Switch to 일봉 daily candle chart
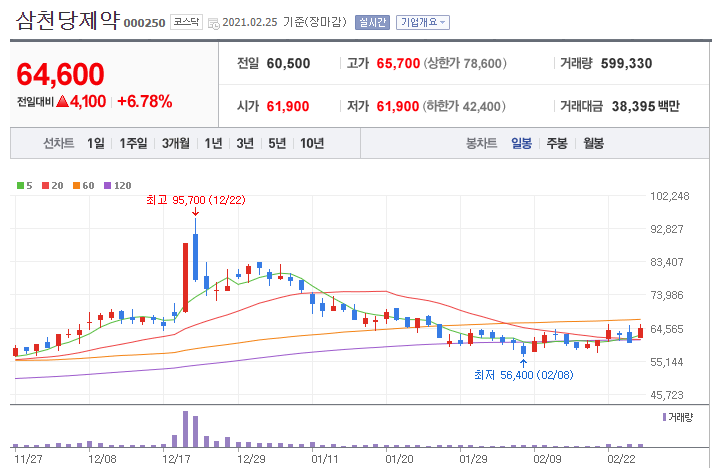 [x=521, y=143]
